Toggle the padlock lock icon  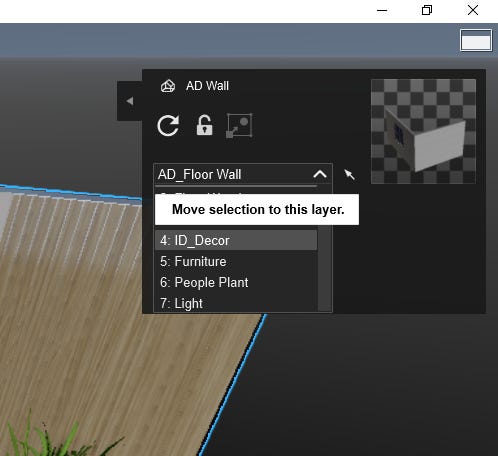pos(204,125)
